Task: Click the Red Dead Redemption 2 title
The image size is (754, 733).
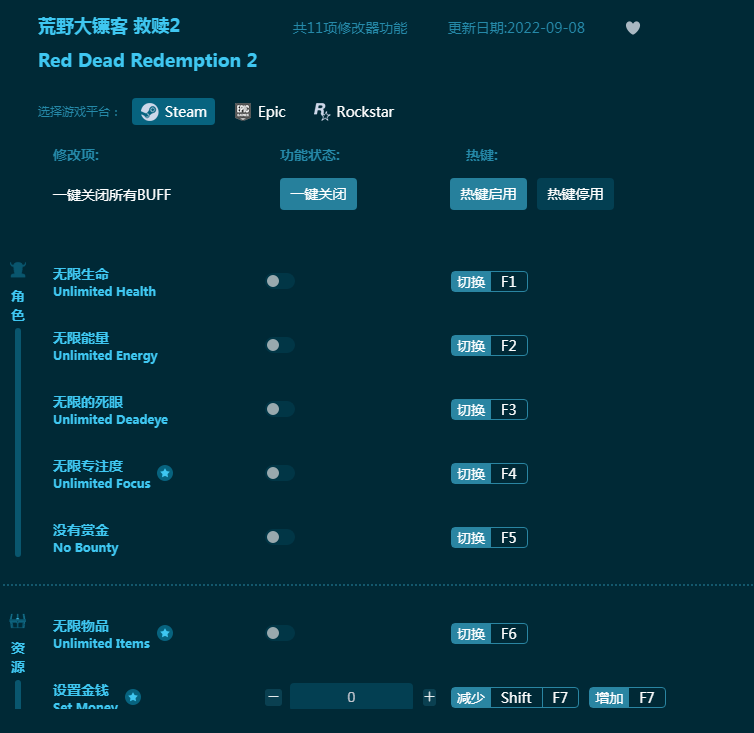Action: 148,61
